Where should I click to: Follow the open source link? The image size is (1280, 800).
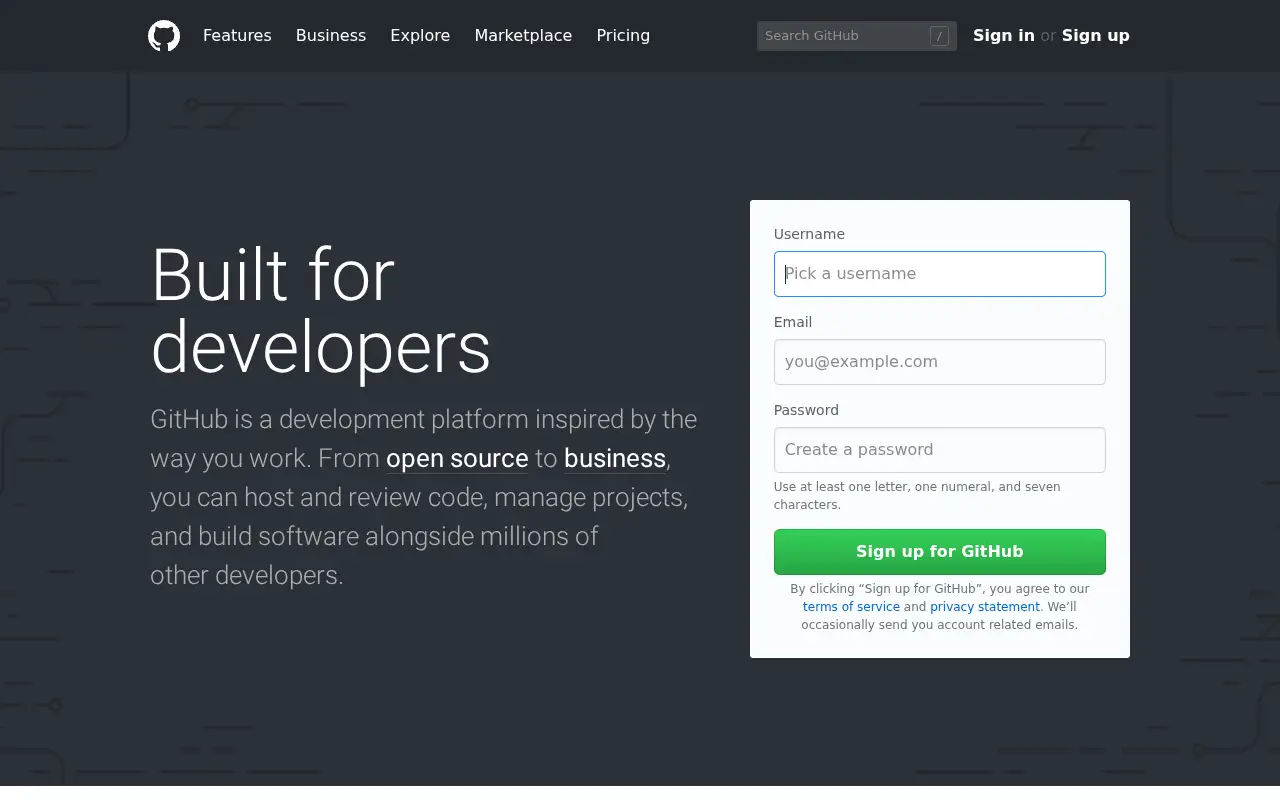[457, 459]
